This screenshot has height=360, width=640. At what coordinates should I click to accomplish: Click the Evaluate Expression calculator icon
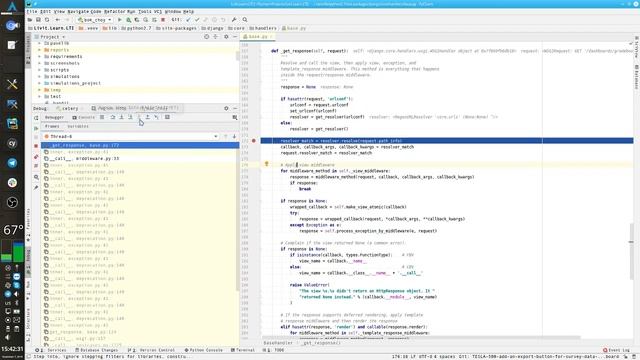[167, 117]
